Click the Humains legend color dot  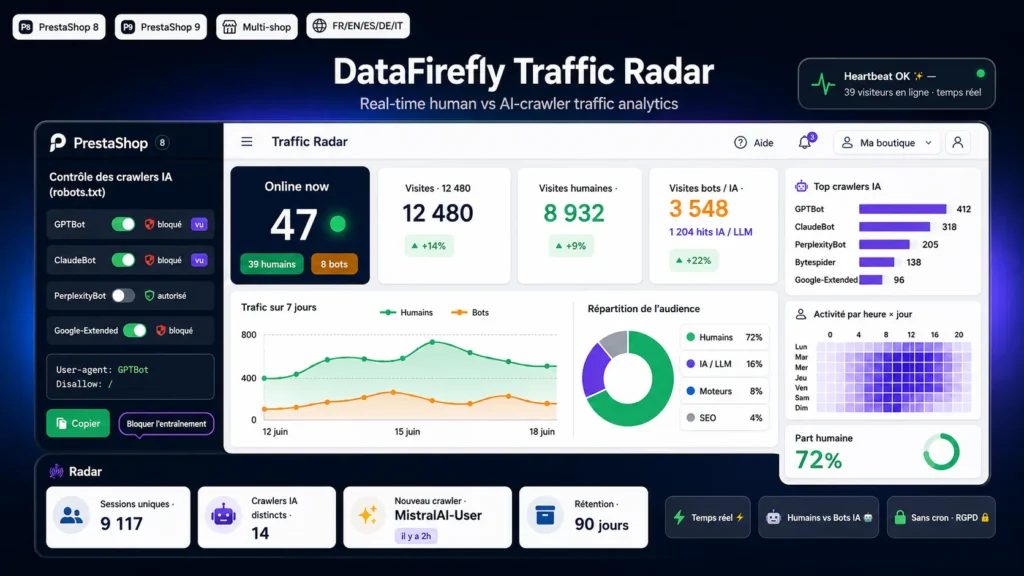(690, 337)
